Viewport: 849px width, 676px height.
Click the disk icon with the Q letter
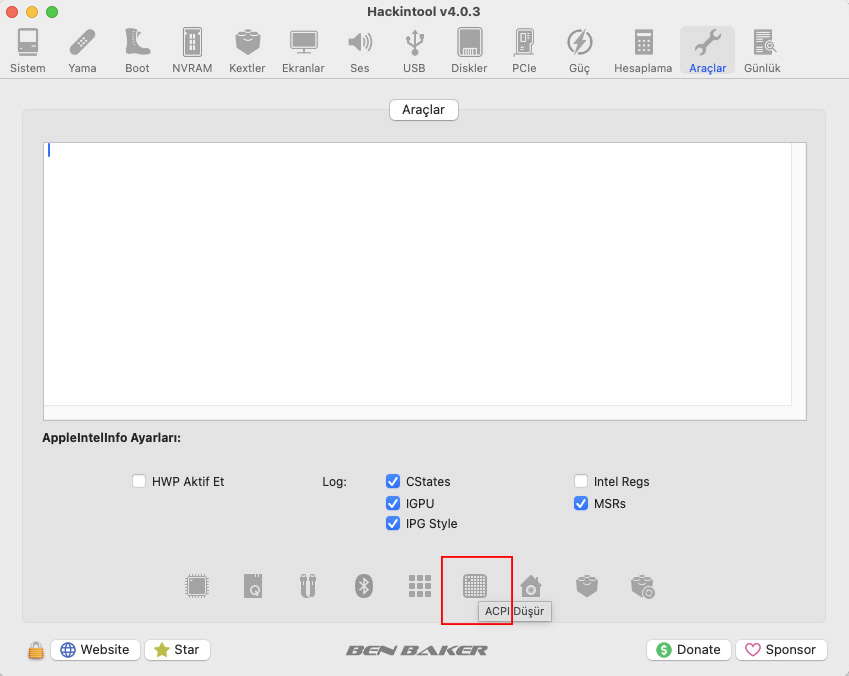253,586
